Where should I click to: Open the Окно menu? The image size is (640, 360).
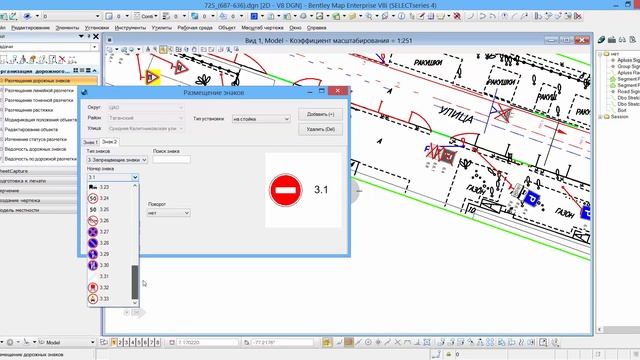point(295,28)
